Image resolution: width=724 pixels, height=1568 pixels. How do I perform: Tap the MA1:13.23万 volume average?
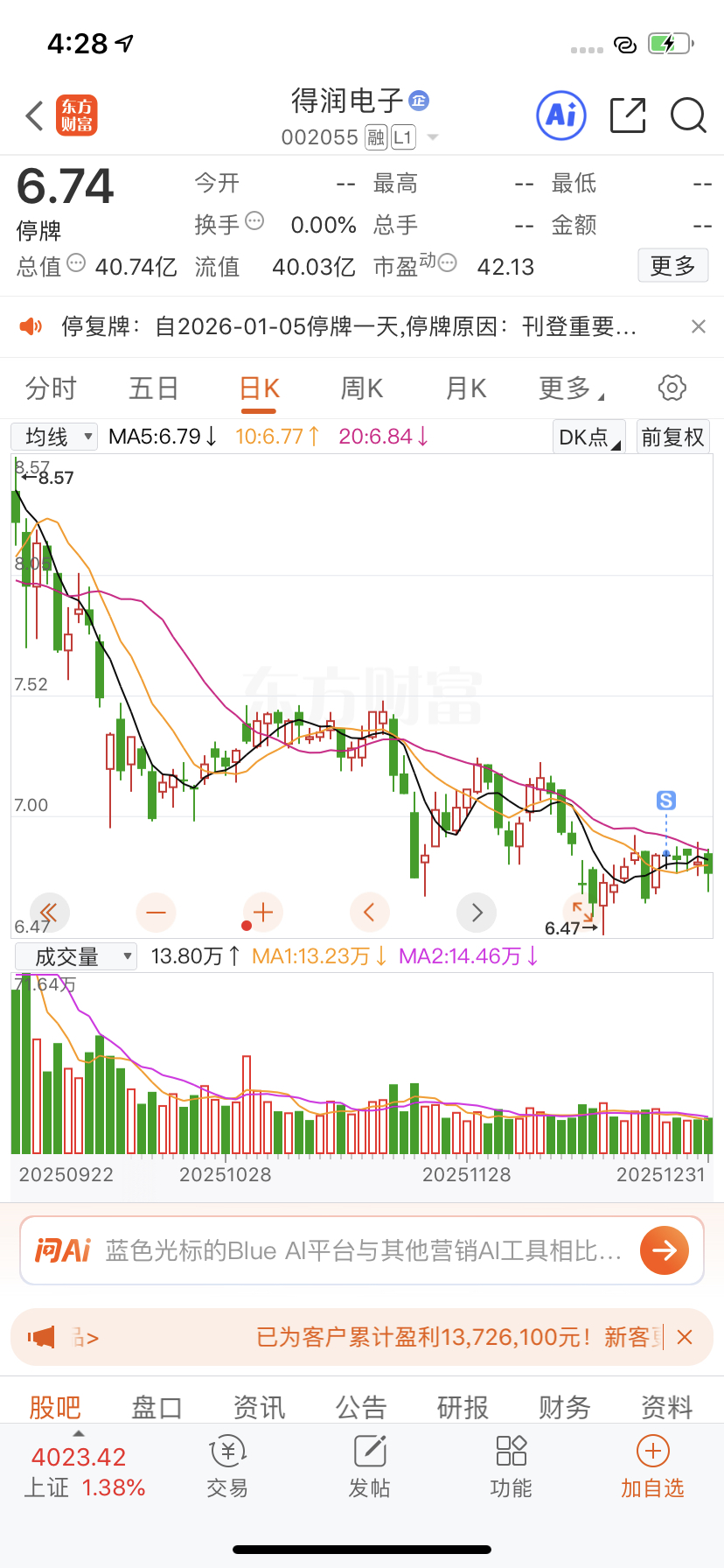pos(319,956)
